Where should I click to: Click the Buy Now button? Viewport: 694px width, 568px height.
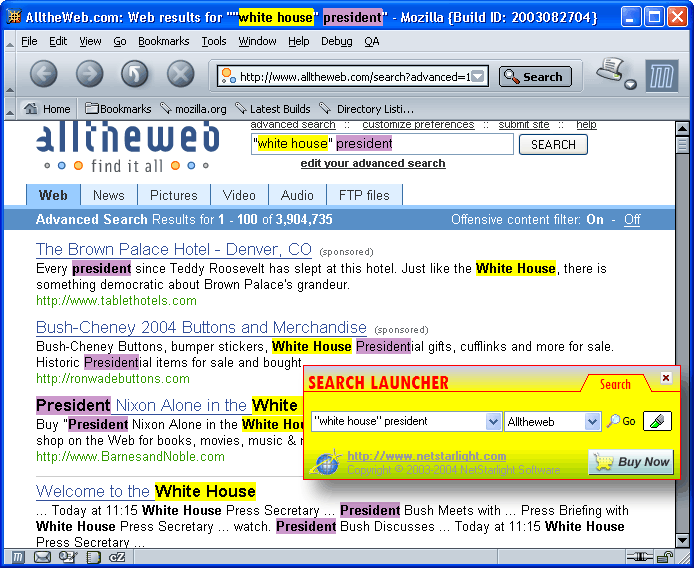point(631,462)
